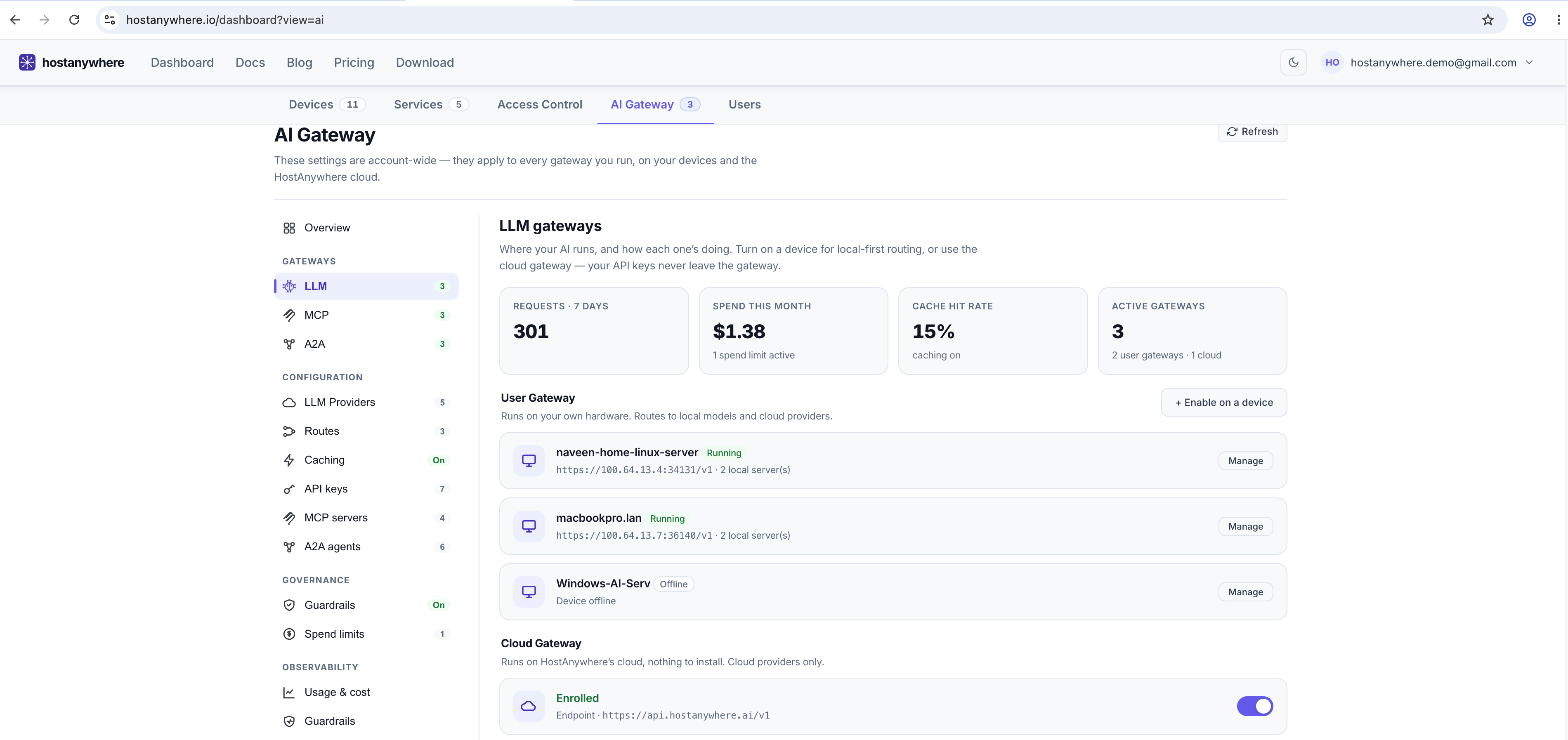This screenshot has height=740, width=1568.
Task: Open the Users tab
Action: [744, 105]
